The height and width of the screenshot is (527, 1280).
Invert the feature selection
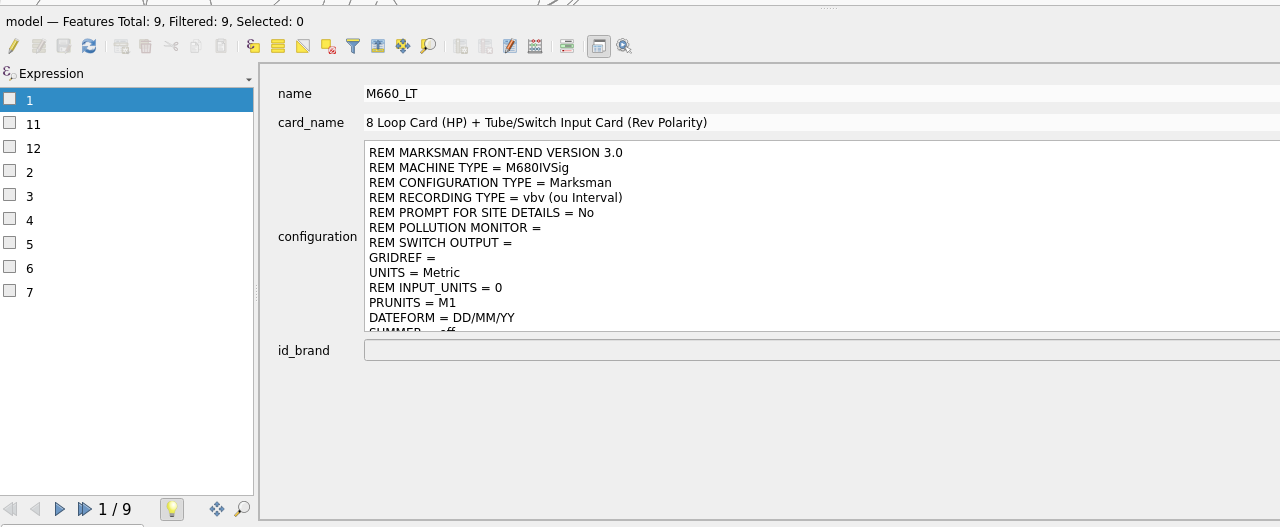303,46
